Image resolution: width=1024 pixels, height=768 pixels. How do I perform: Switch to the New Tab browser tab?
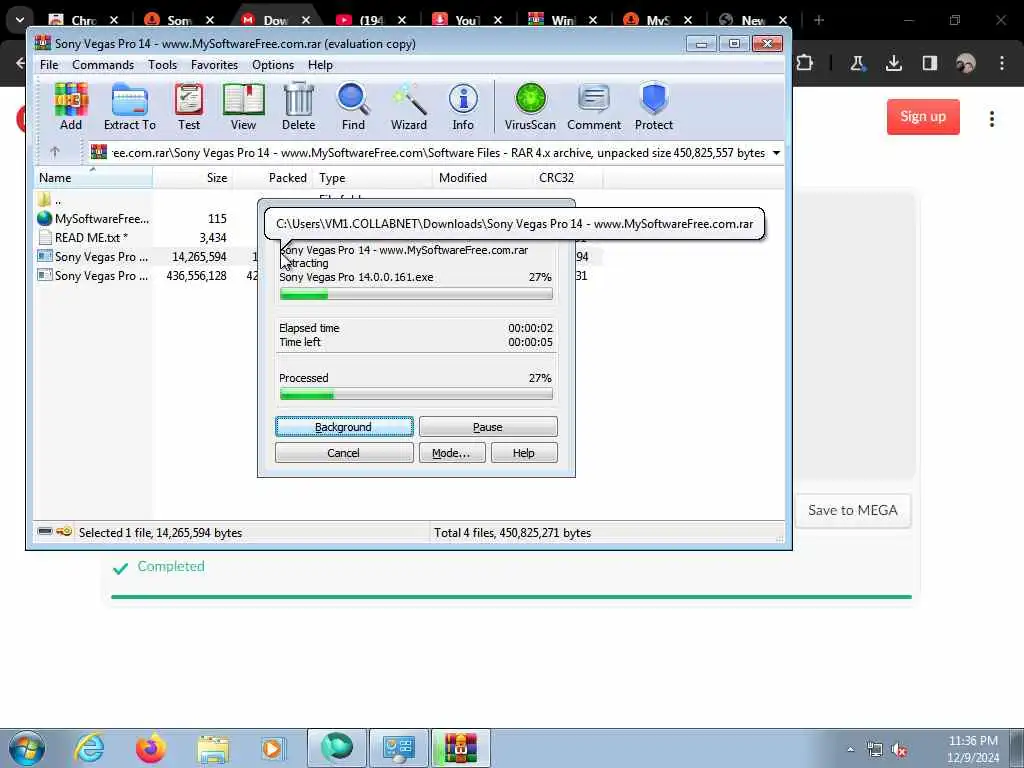pyautogui.click(x=753, y=20)
